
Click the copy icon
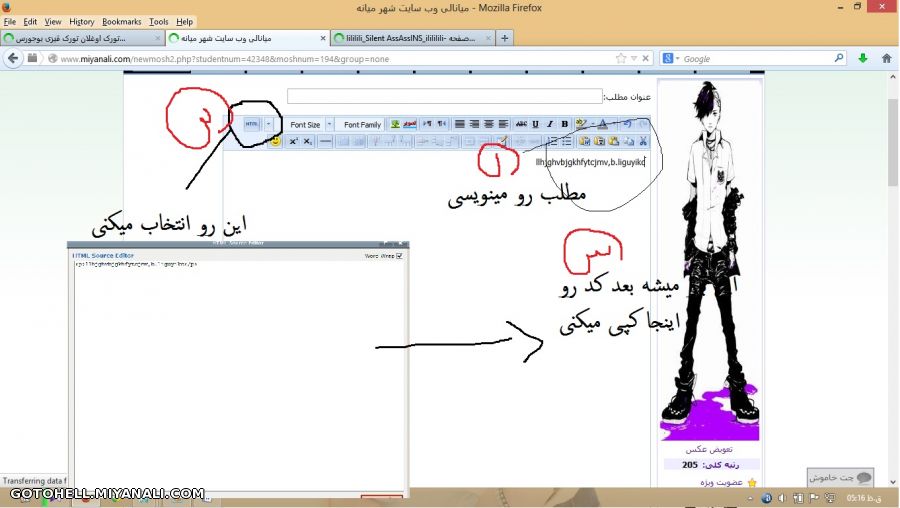(629, 141)
